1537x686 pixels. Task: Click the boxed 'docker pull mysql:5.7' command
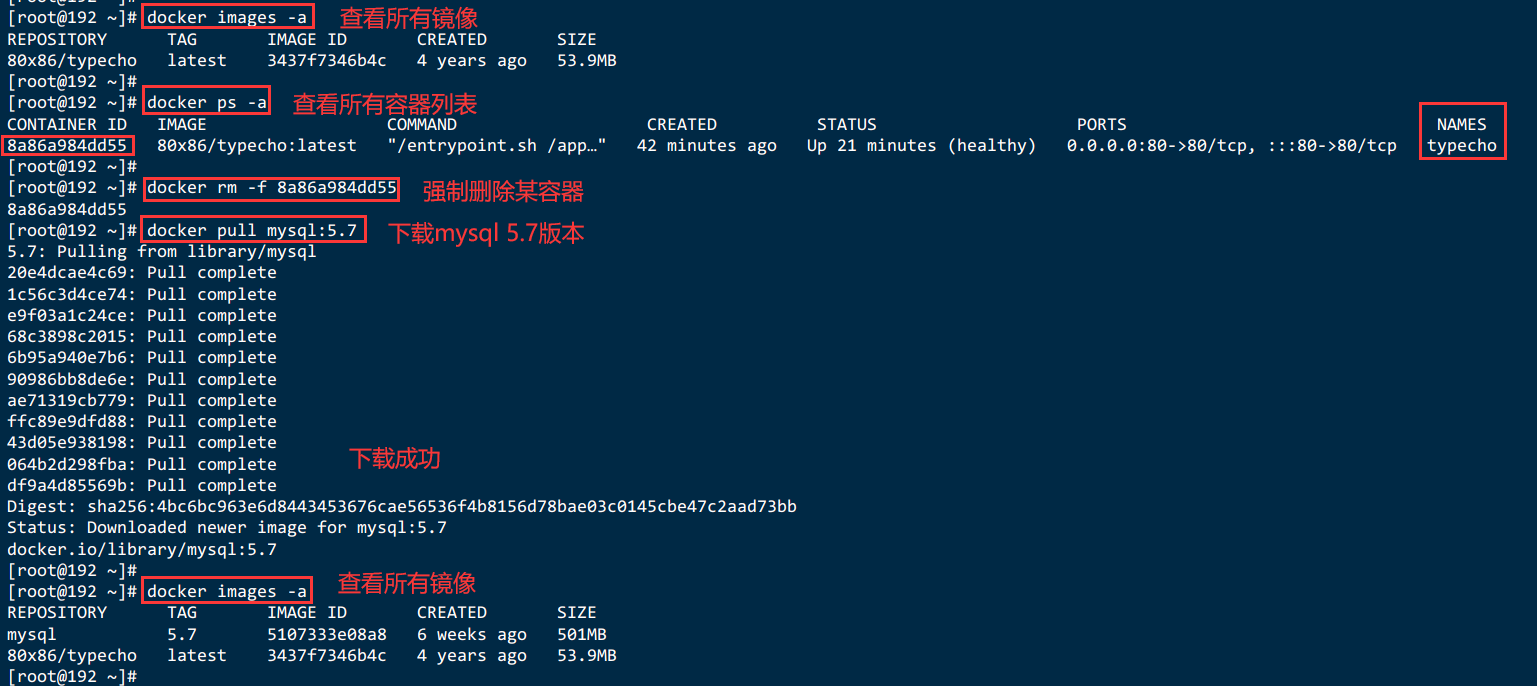point(252,230)
